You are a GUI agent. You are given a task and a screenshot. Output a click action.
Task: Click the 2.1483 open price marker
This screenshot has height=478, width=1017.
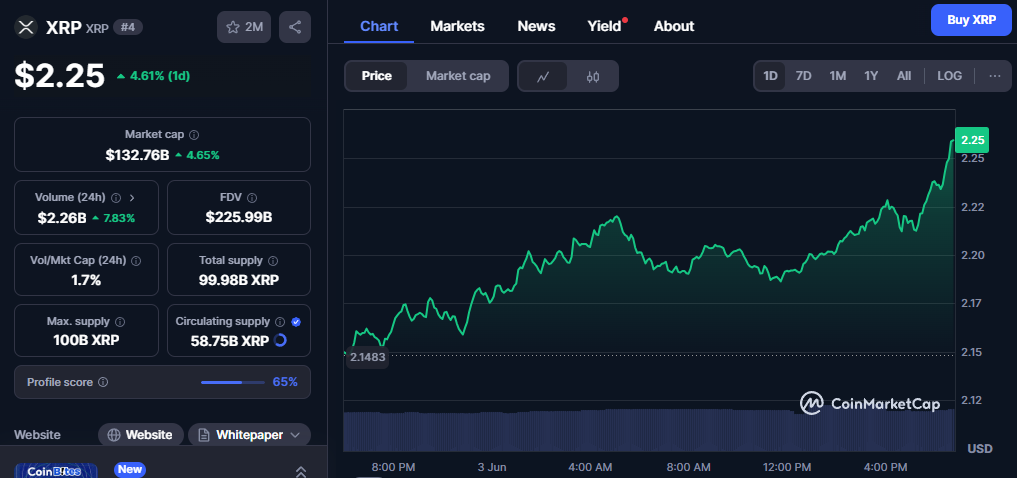pos(367,356)
